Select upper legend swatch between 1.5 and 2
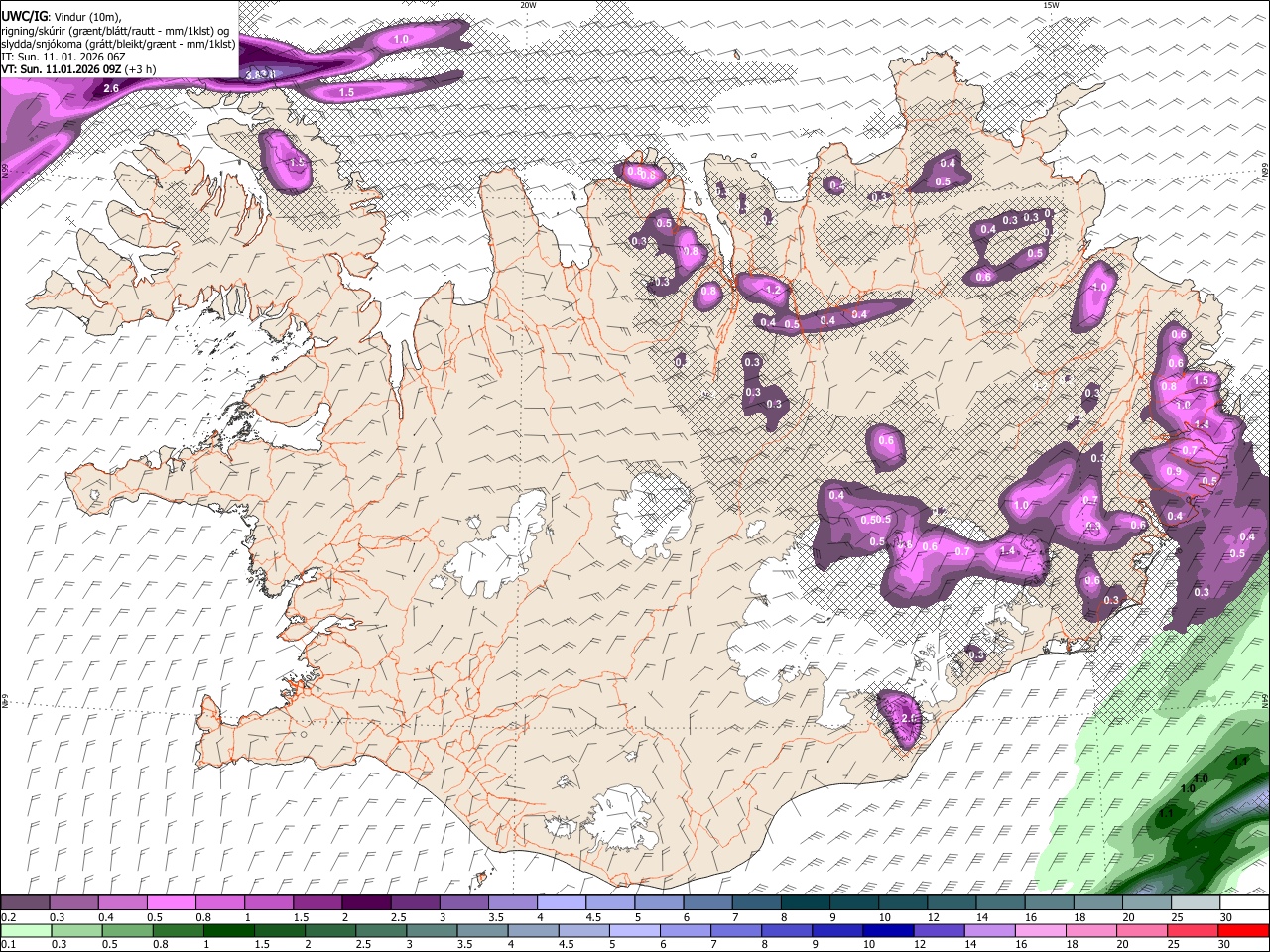Image resolution: width=1270 pixels, height=952 pixels. coord(317,902)
